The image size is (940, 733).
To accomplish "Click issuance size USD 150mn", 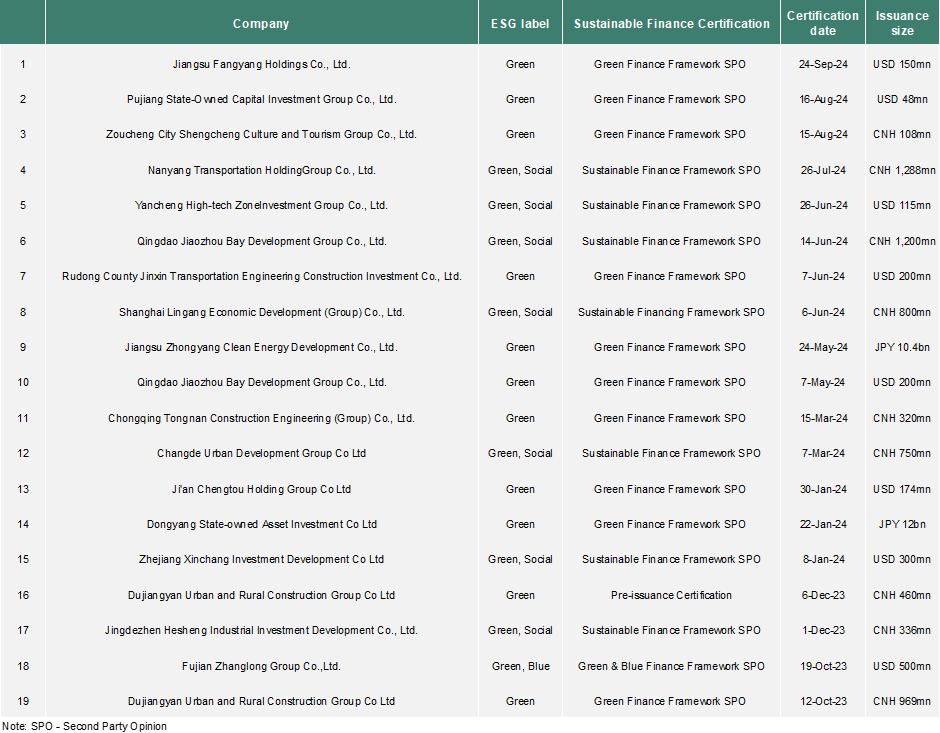I will [902, 64].
